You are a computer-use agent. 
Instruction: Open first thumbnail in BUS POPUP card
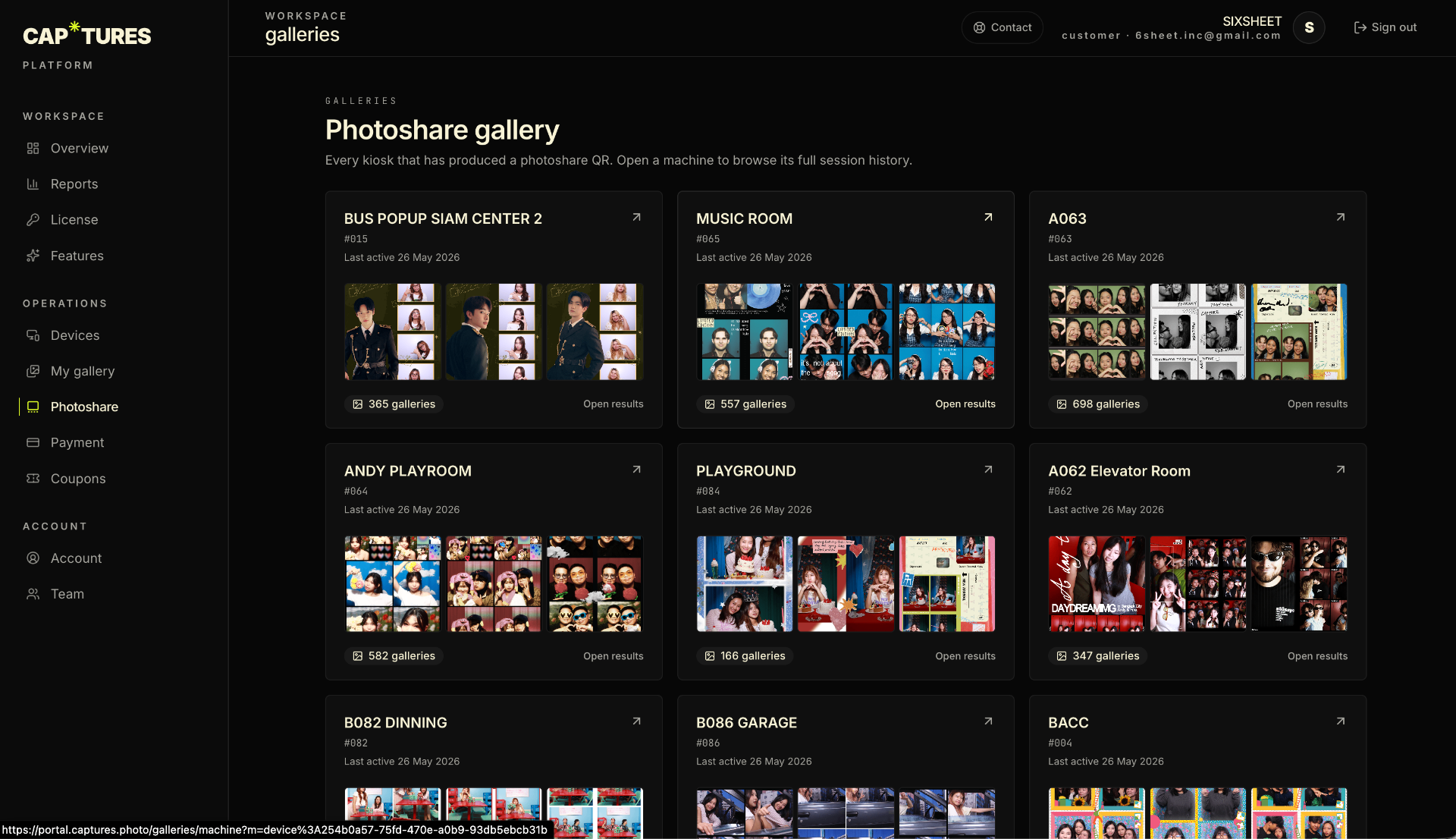(x=393, y=332)
